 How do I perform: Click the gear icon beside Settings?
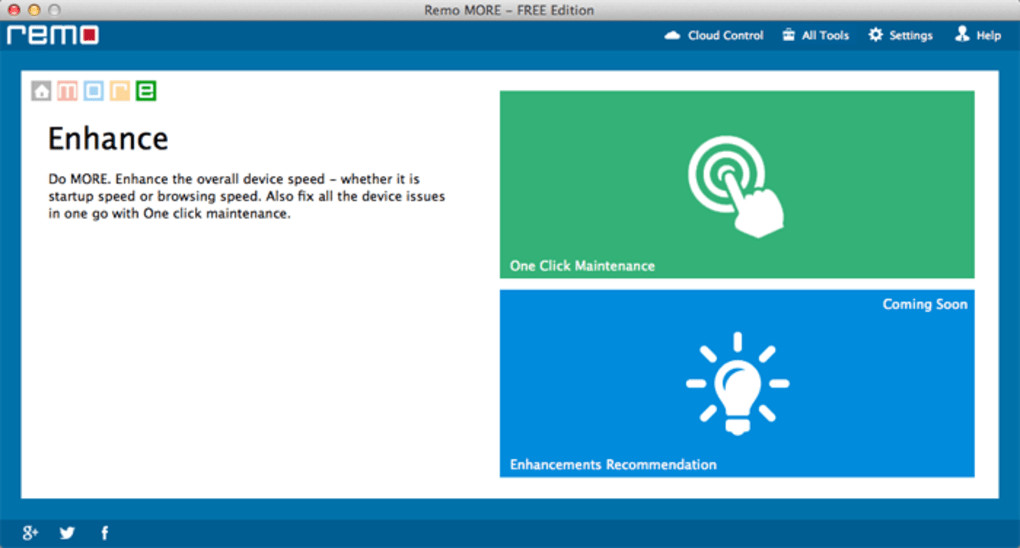click(x=876, y=35)
